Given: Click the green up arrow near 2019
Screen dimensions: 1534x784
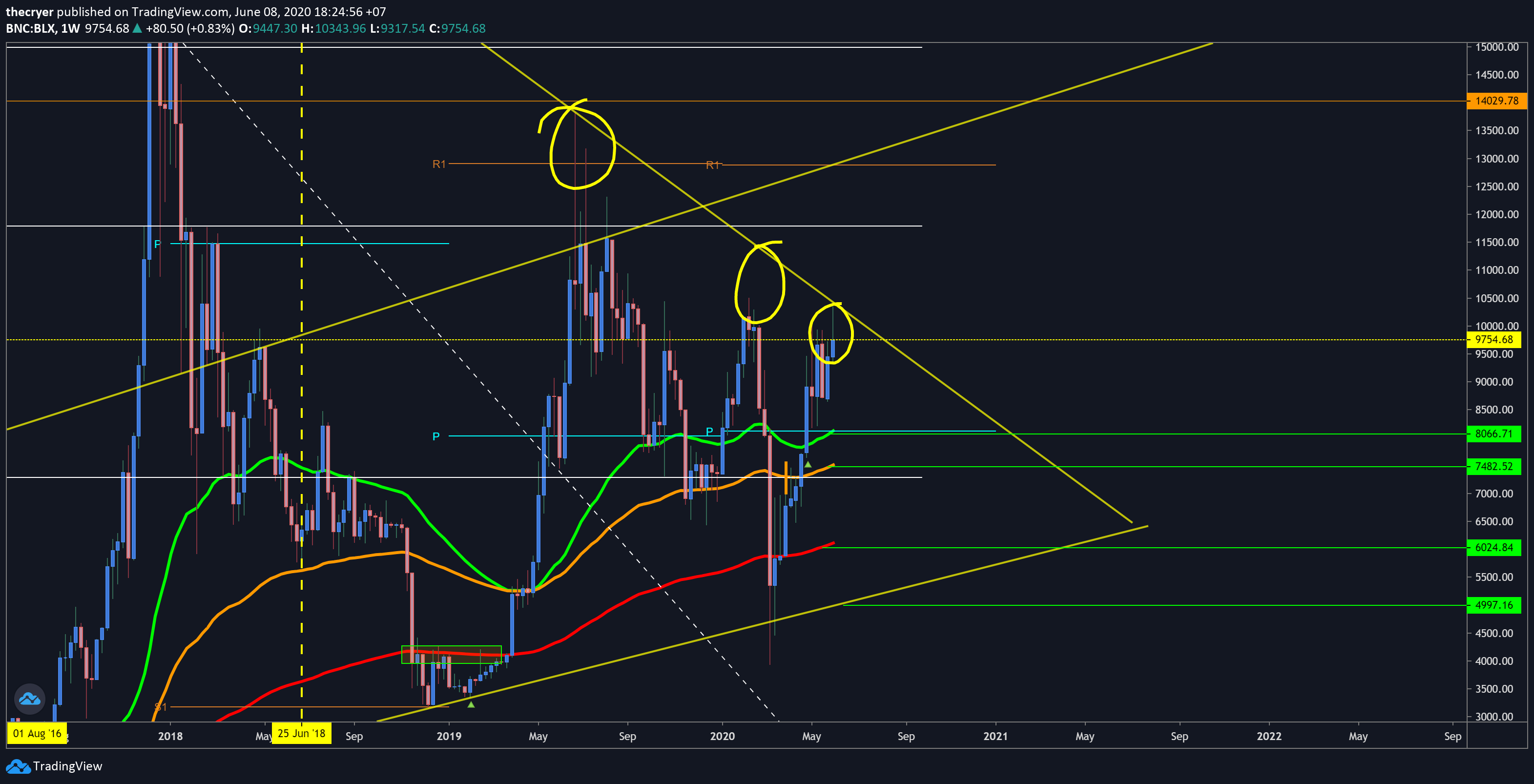Looking at the screenshot, I should point(471,704).
